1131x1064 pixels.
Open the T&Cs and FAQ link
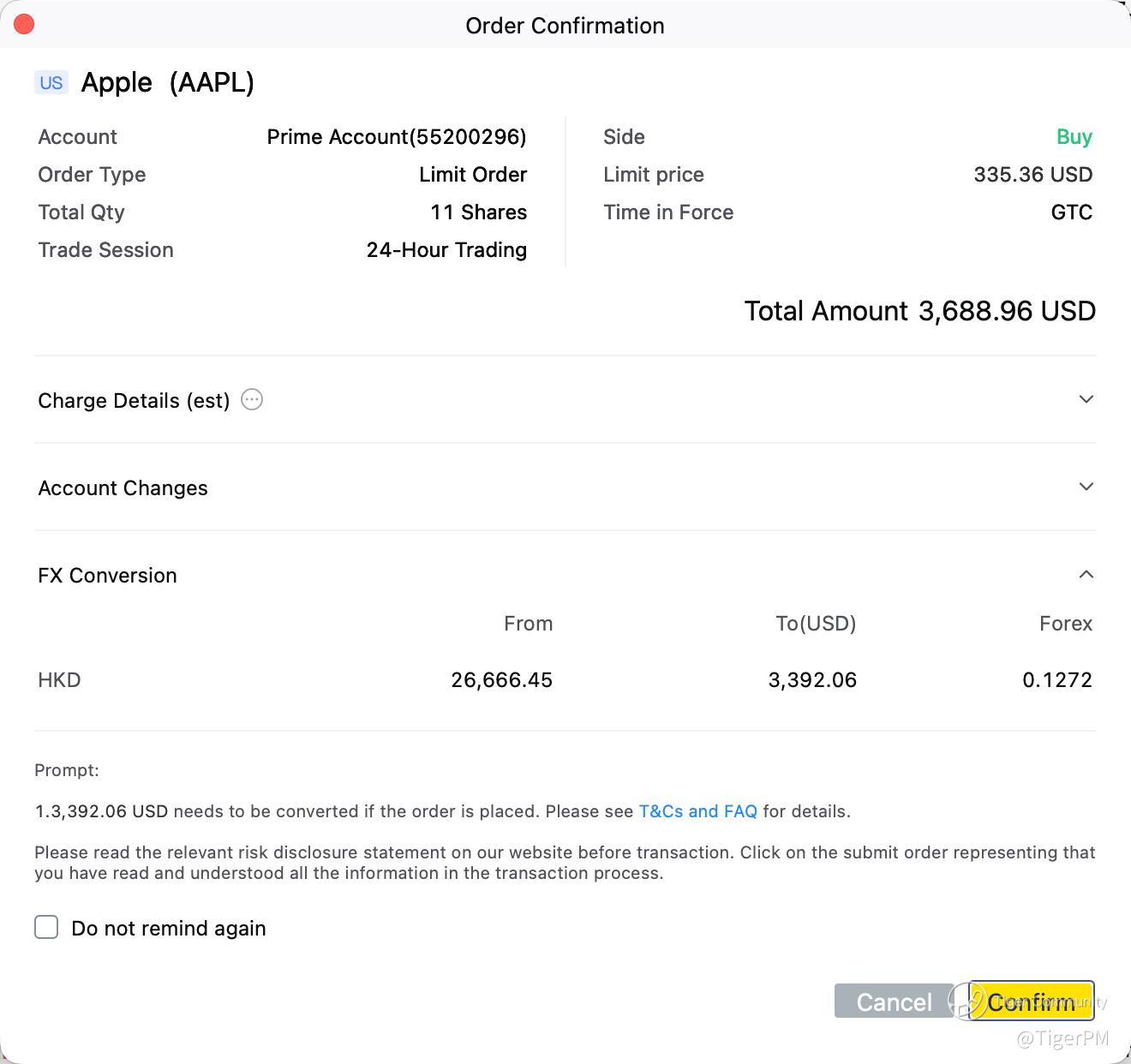click(x=698, y=811)
